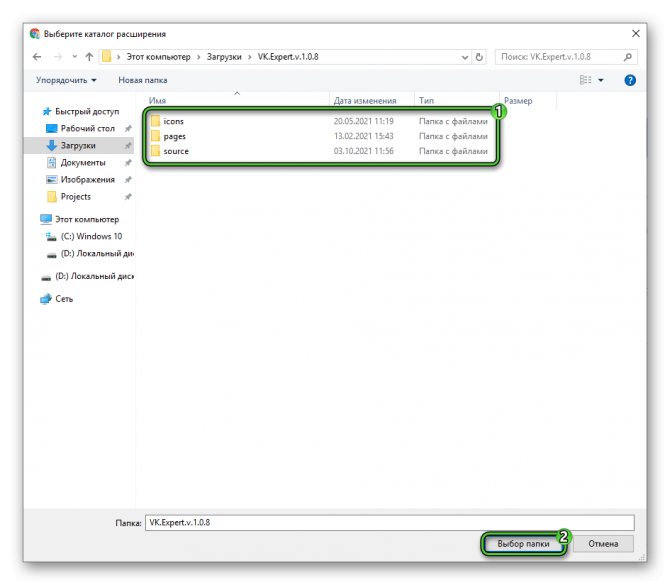Click the pages folder's yellow icon
The height and width of the screenshot is (585, 670).
coord(156,136)
